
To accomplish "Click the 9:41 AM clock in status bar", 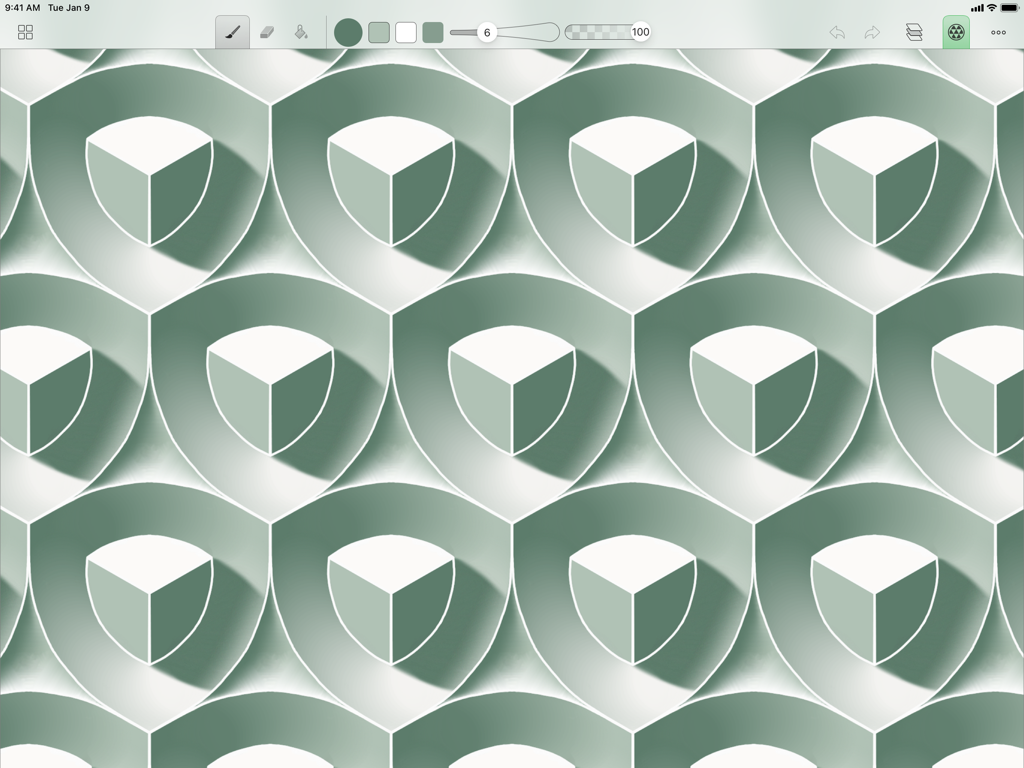I will [x=23, y=8].
